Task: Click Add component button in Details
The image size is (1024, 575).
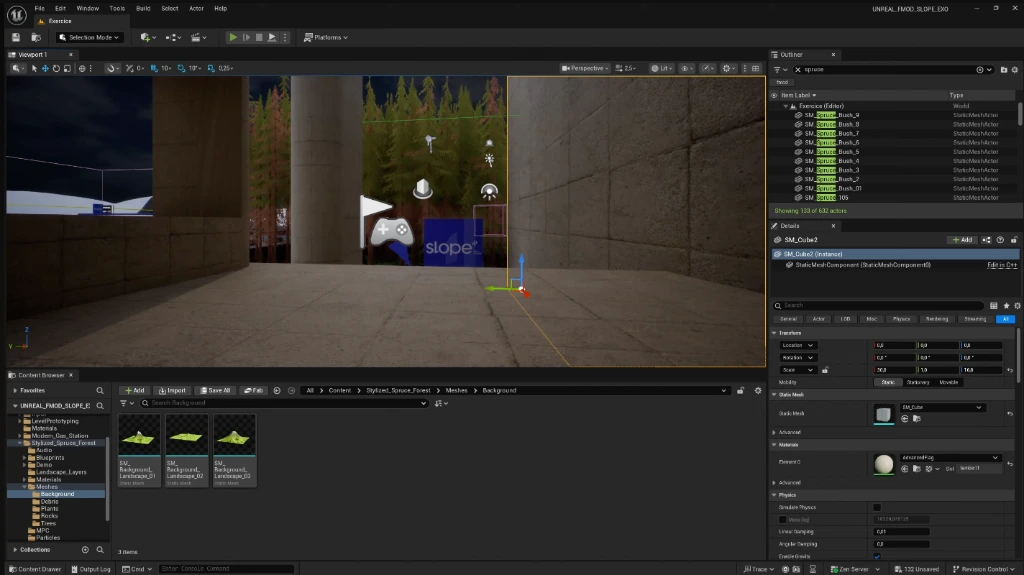Action: [962, 240]
